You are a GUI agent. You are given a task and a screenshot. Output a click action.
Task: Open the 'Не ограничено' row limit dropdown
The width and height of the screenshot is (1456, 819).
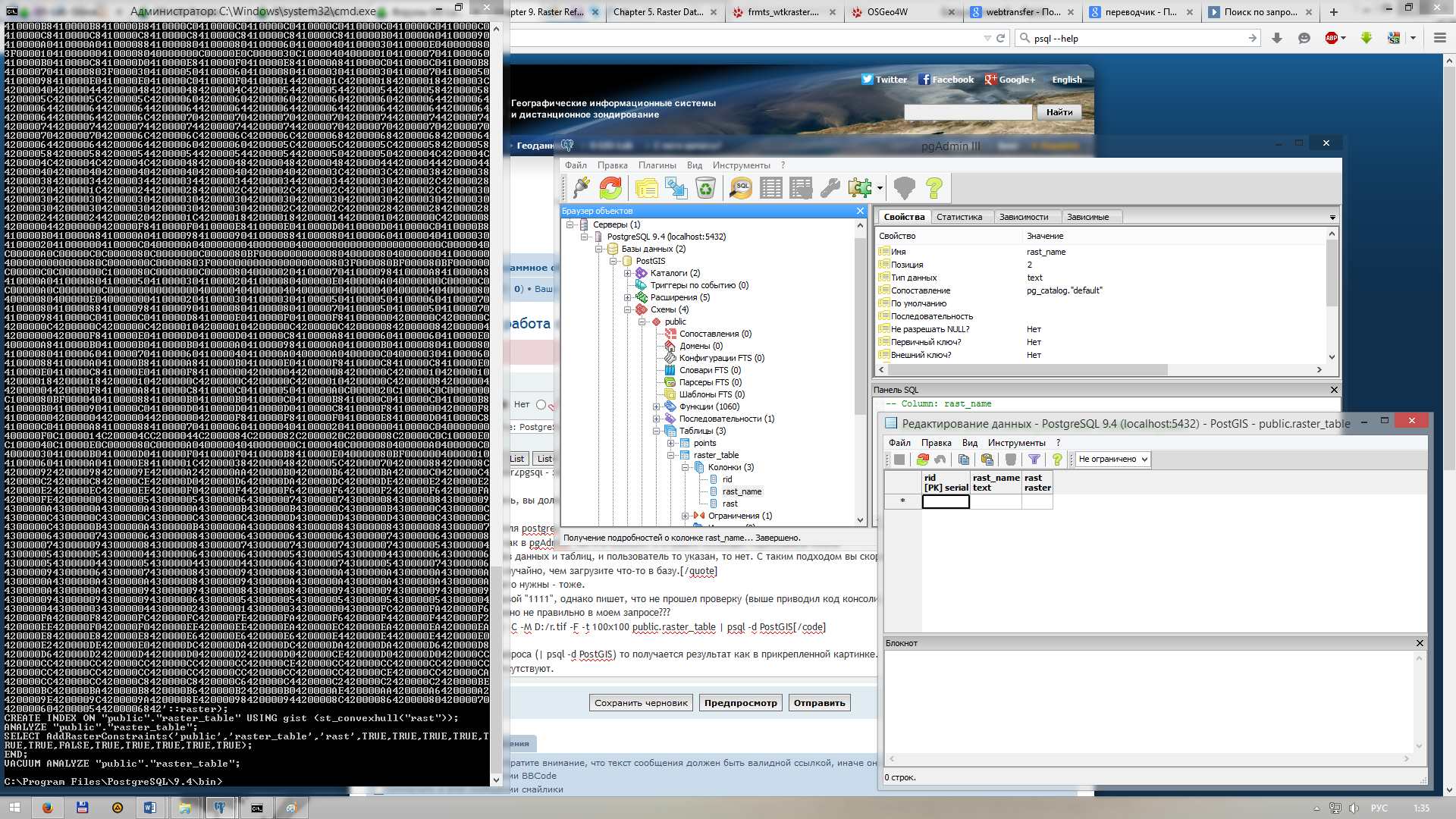(1112, 460)
